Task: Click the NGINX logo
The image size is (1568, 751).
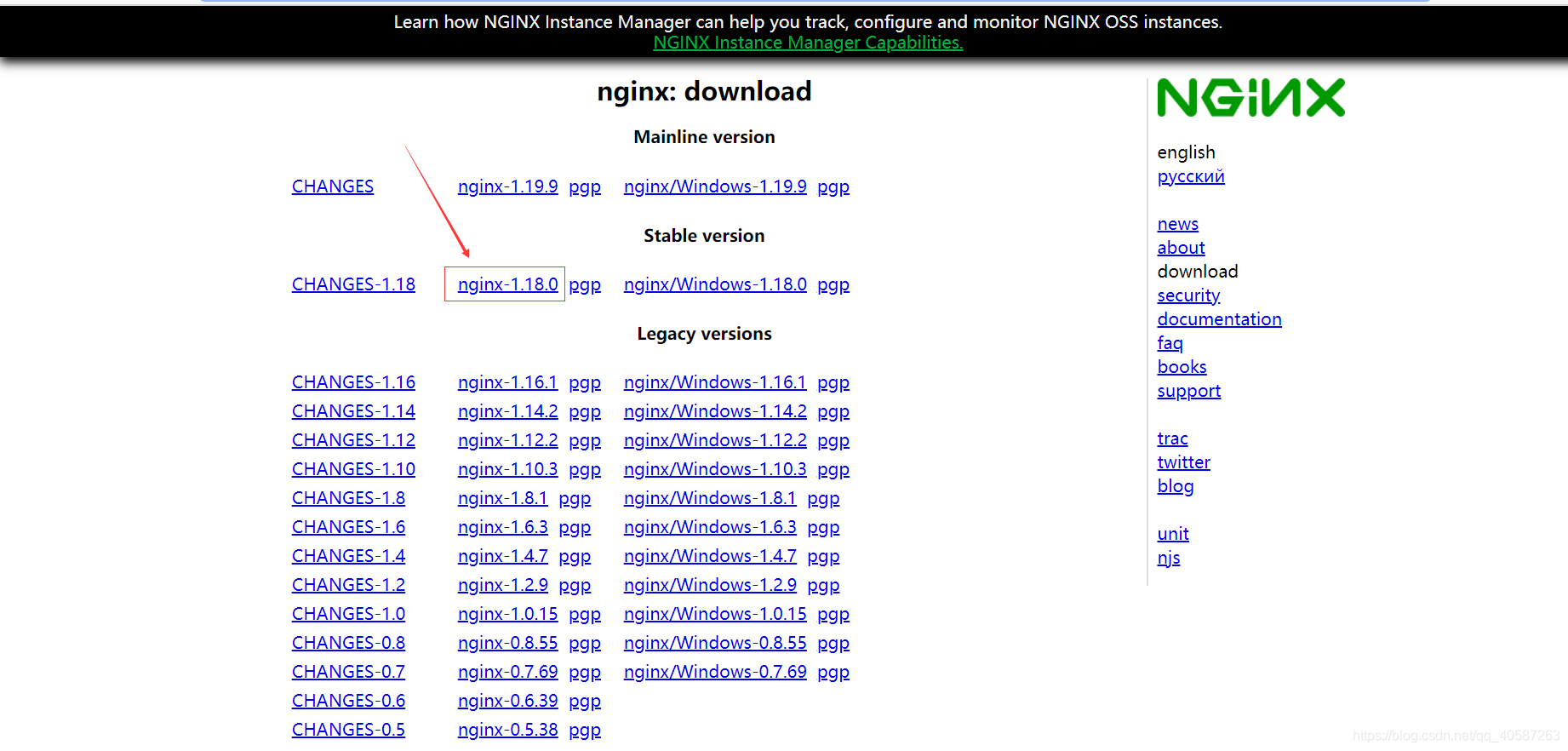Action: point(1250,98)
